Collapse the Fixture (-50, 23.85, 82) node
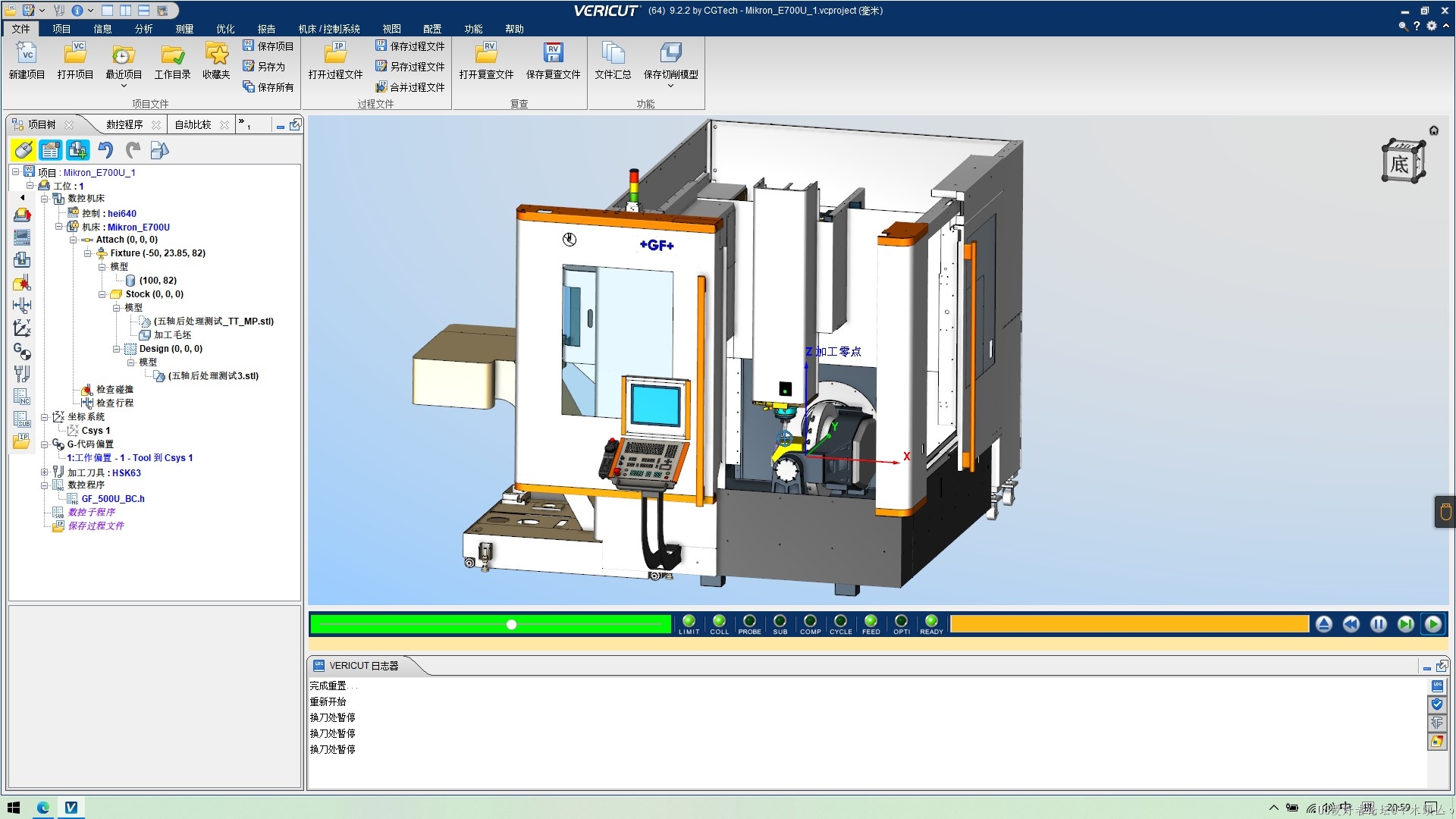1456x819 pixels. [87, 253]
